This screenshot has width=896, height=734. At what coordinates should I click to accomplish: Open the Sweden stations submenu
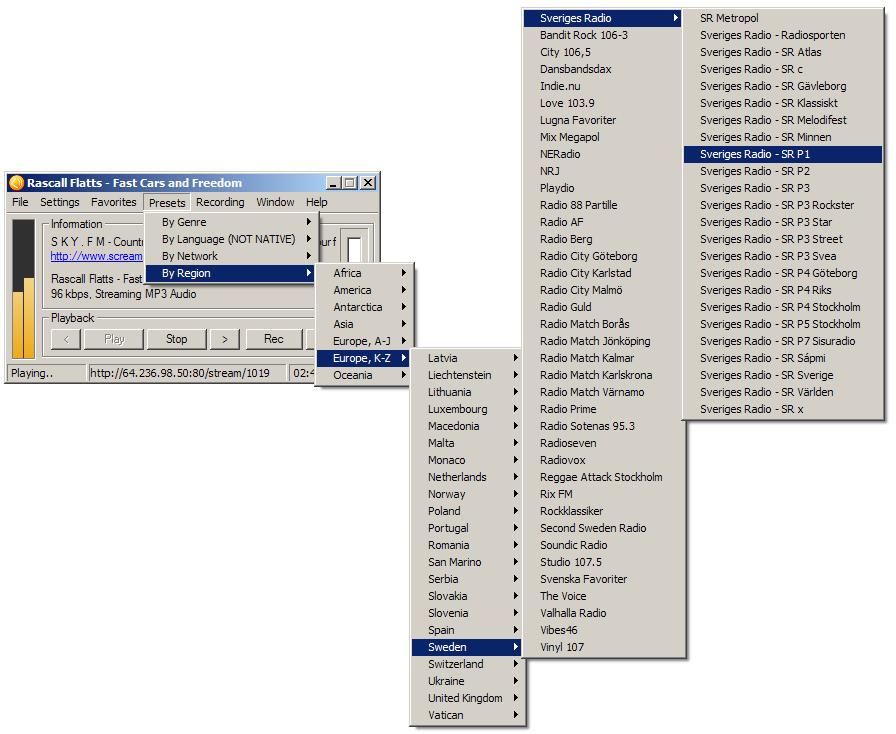(467, 648)
